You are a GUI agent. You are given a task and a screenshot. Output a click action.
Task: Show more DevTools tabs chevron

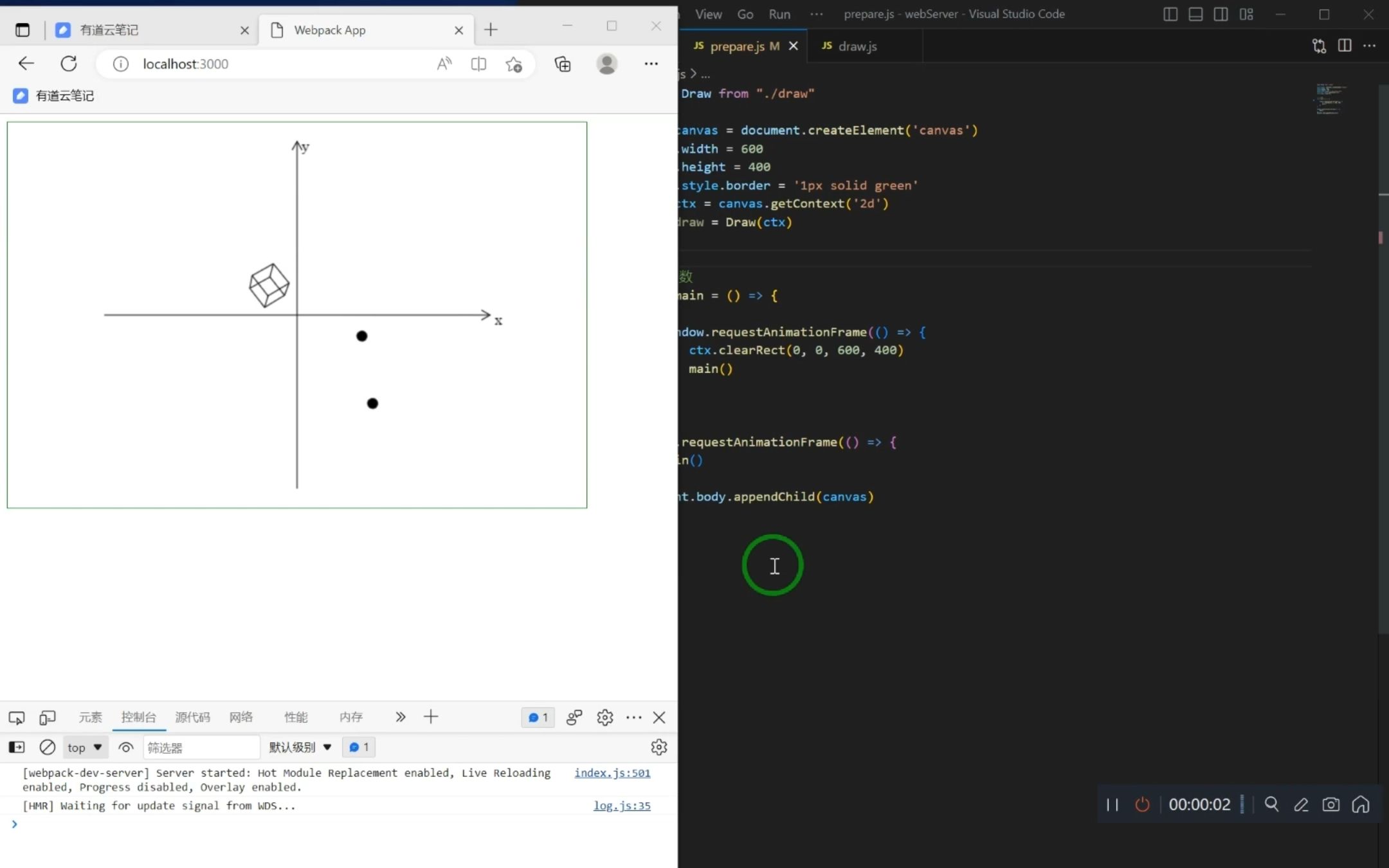(x=401, y=717)
